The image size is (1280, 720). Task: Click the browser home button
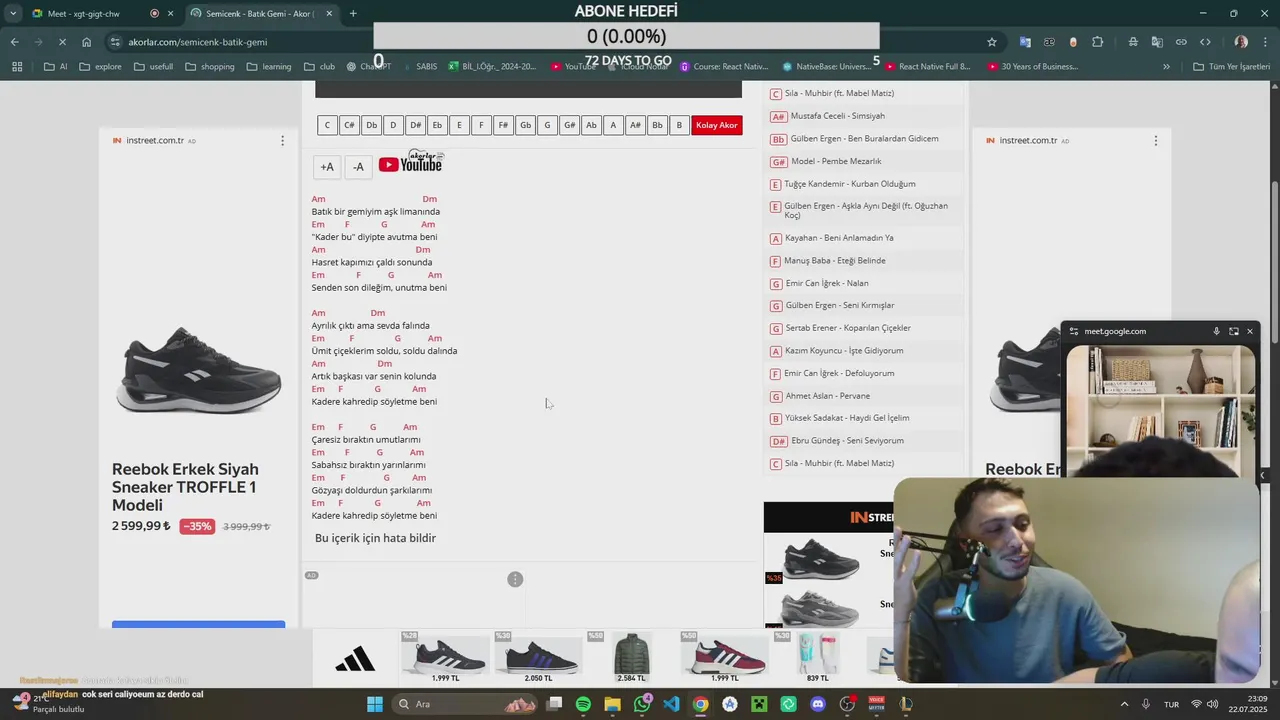click(x=87, y=42)
